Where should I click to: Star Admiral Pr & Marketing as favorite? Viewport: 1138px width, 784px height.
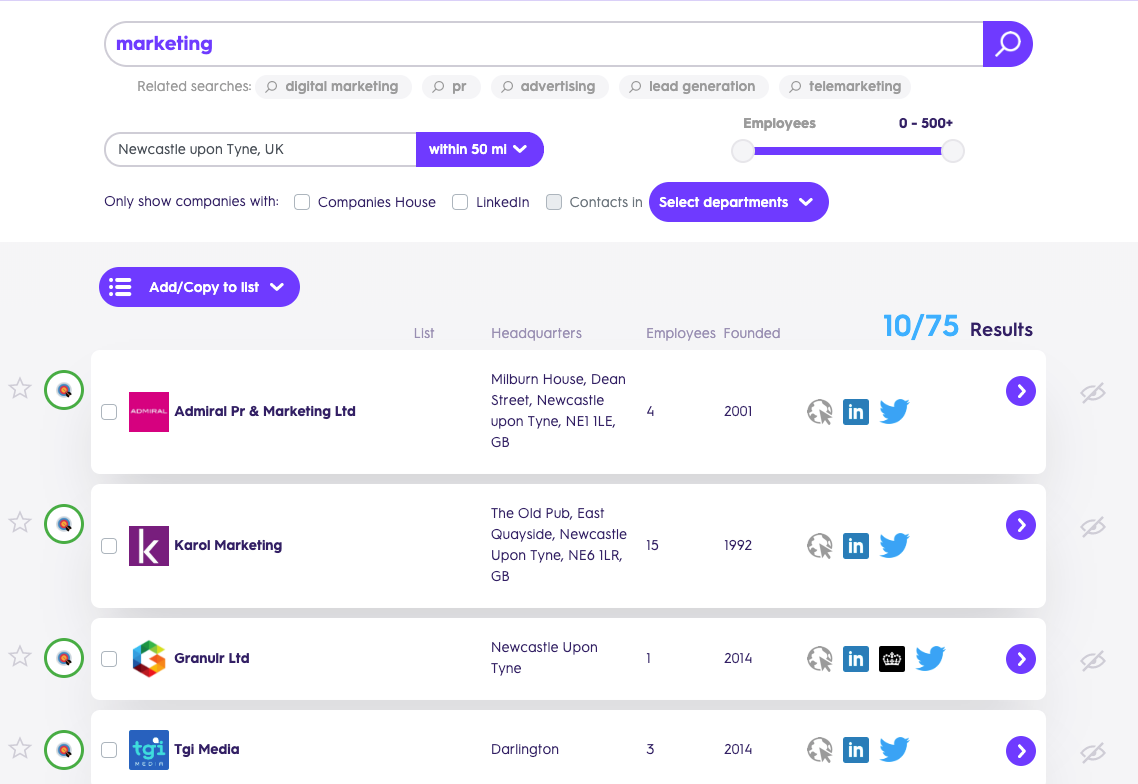[x=20, y=389]
